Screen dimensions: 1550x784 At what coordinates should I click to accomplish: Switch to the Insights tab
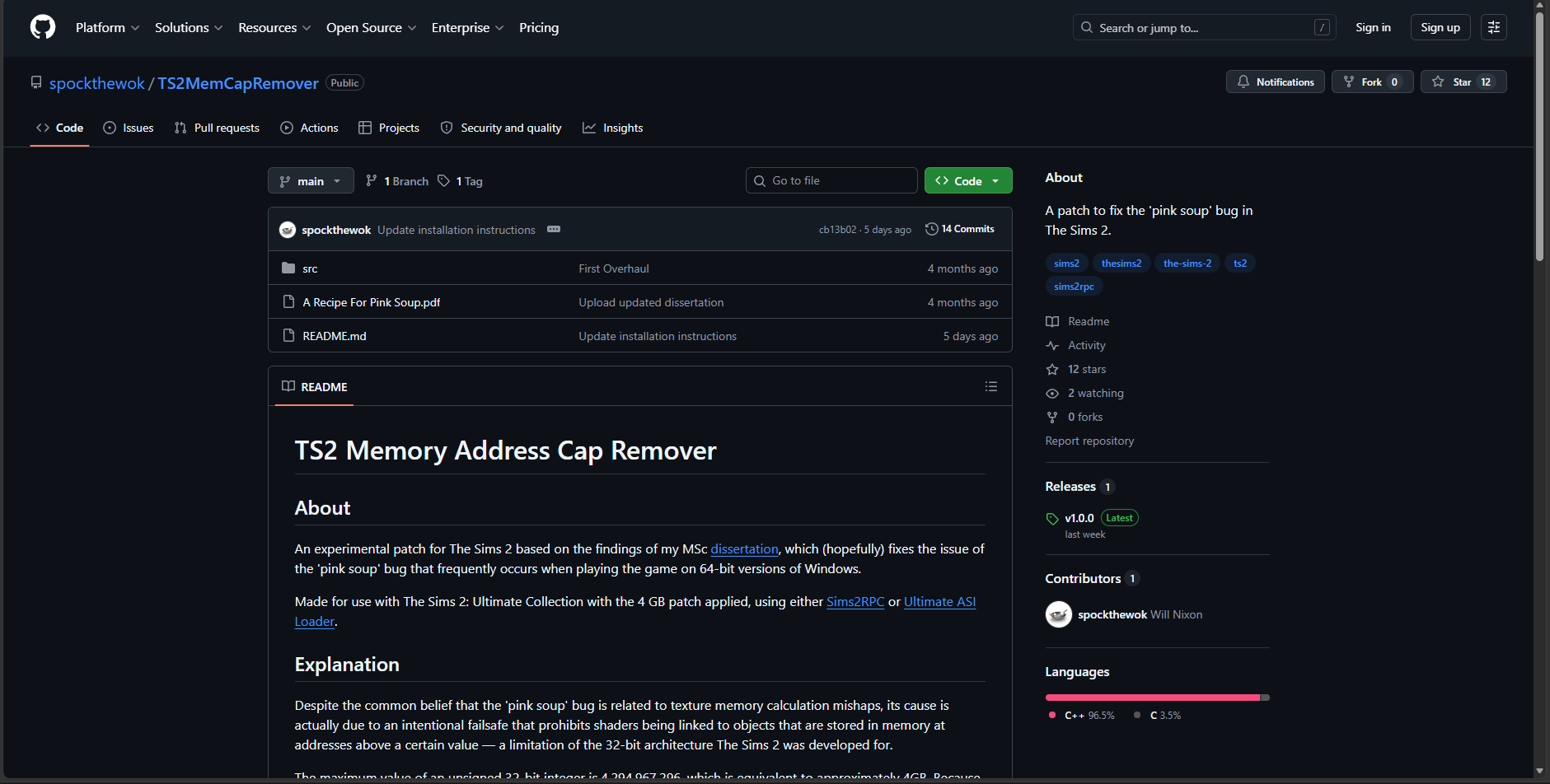coord(613,128)
